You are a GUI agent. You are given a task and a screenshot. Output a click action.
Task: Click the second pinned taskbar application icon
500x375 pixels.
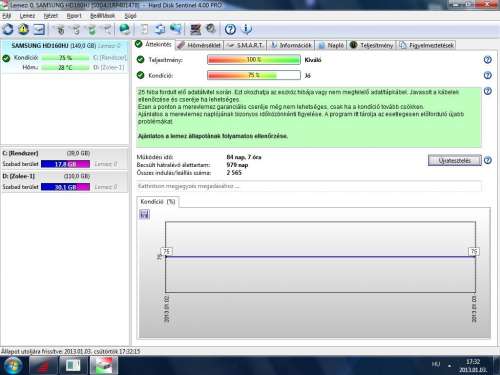point(73,365)
